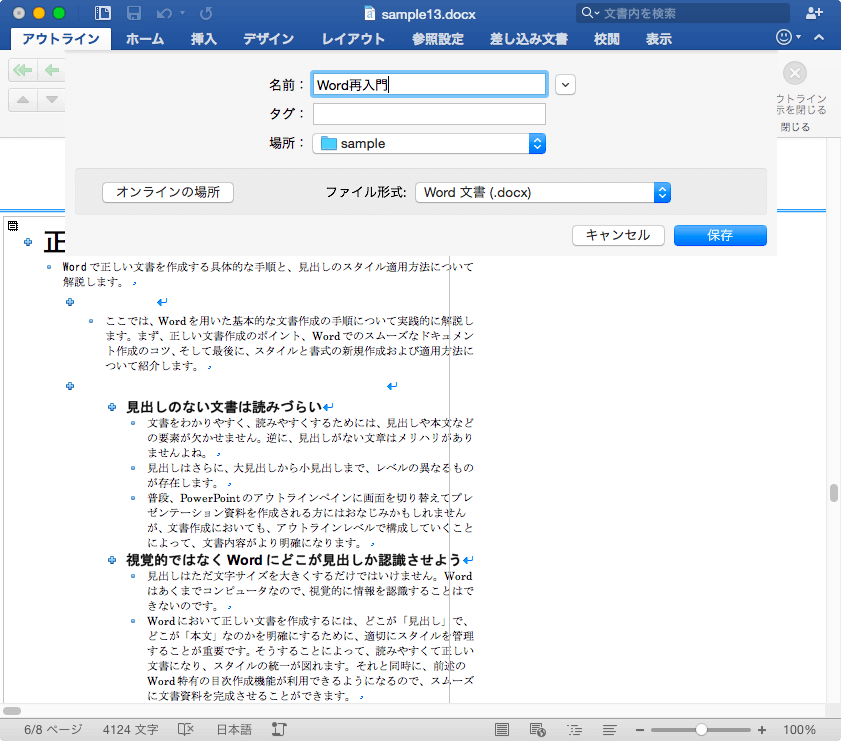Click the vertical scrollbar thumb
The width and height of the screenshot is (841, 741).
[x=833, y=493]
